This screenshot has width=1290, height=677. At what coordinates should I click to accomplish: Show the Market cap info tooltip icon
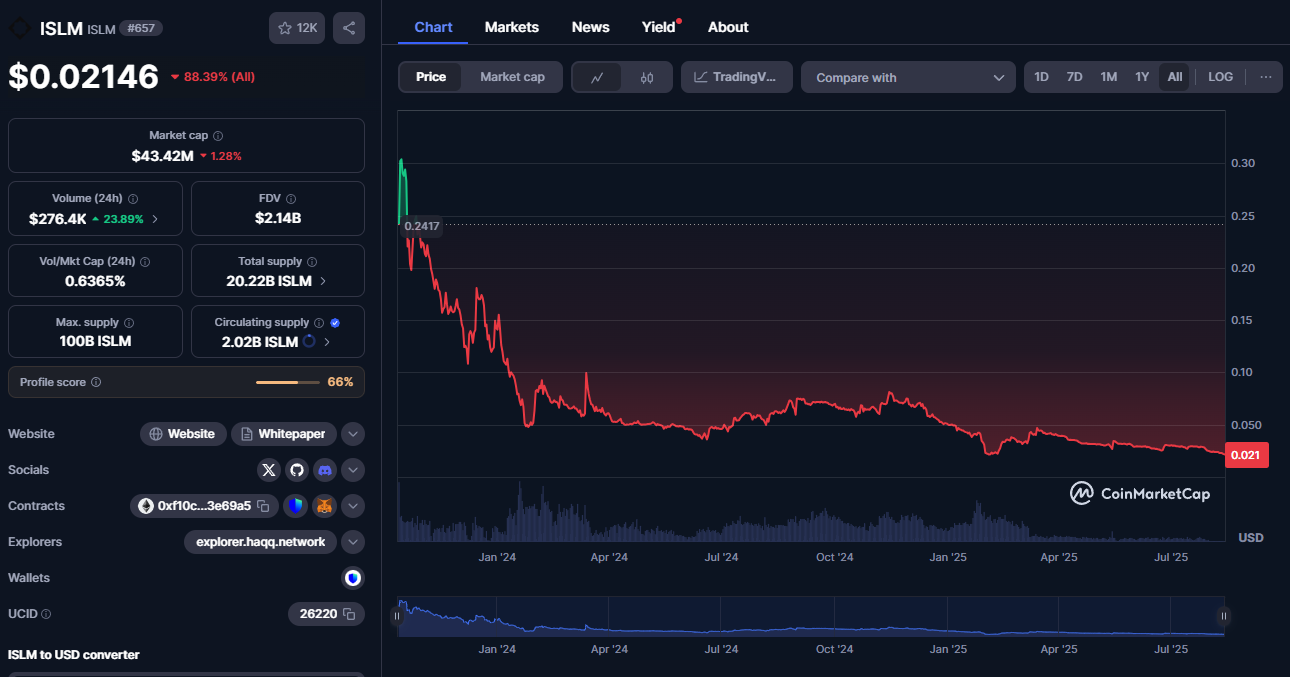218,135
